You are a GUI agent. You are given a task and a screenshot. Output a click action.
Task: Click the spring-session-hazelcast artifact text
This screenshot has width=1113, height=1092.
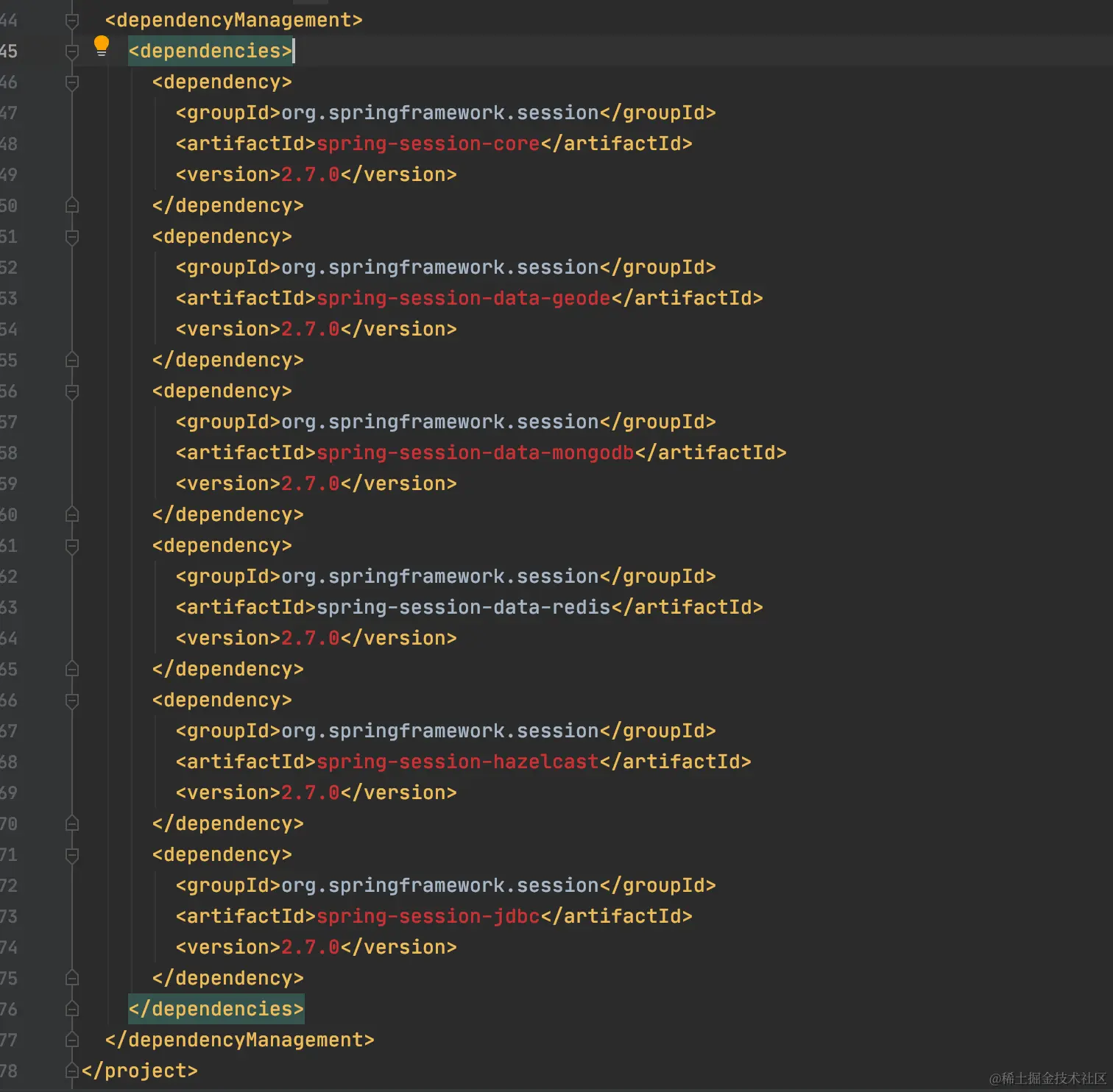pos(458,762)
